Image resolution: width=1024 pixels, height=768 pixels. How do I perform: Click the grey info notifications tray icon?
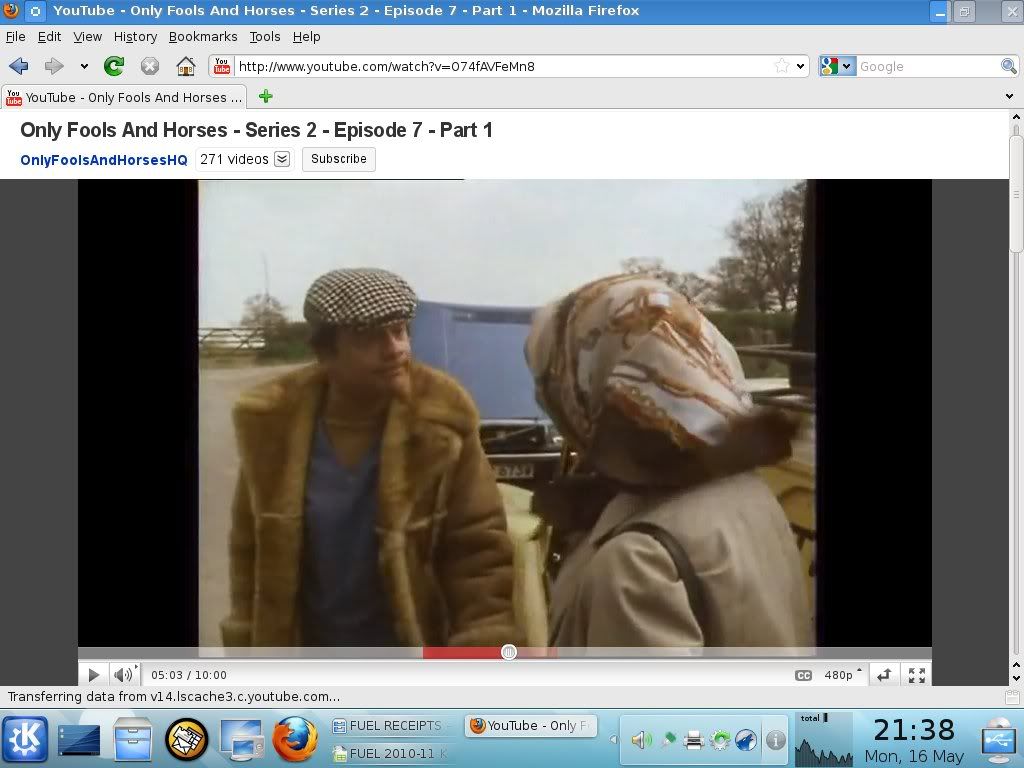point(775,739)
